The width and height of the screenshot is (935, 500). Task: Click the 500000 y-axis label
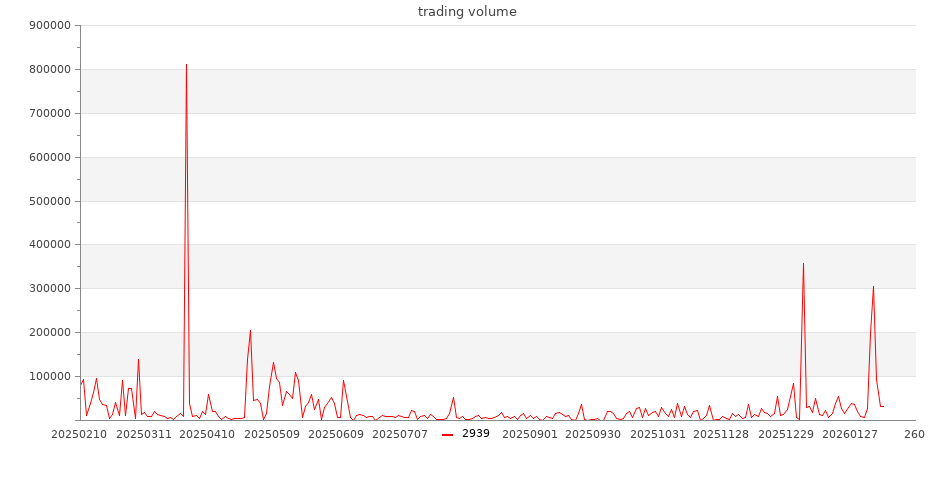click(x=50, y=201)
